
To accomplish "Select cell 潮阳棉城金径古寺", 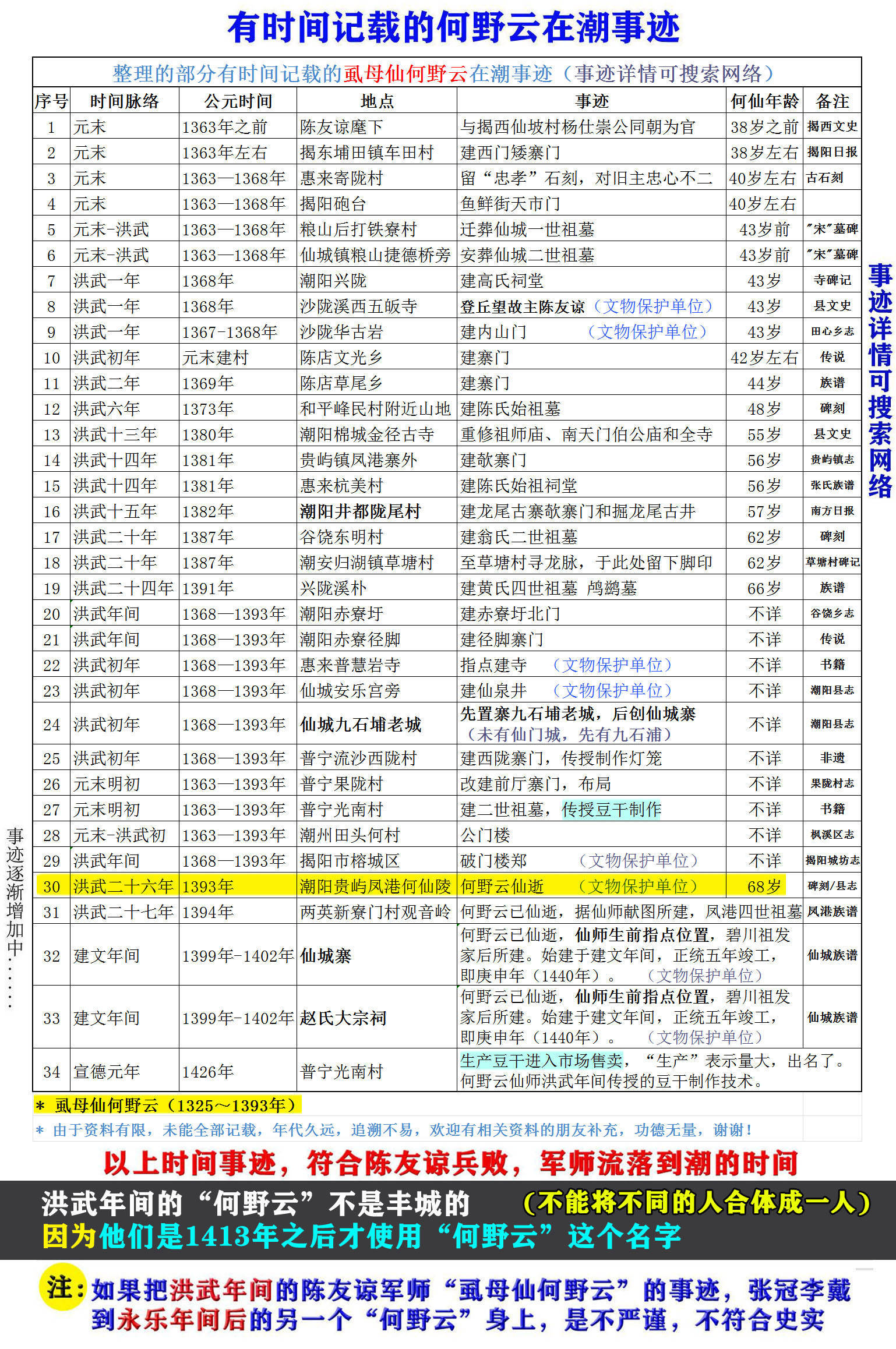I will tap(377, 434).
